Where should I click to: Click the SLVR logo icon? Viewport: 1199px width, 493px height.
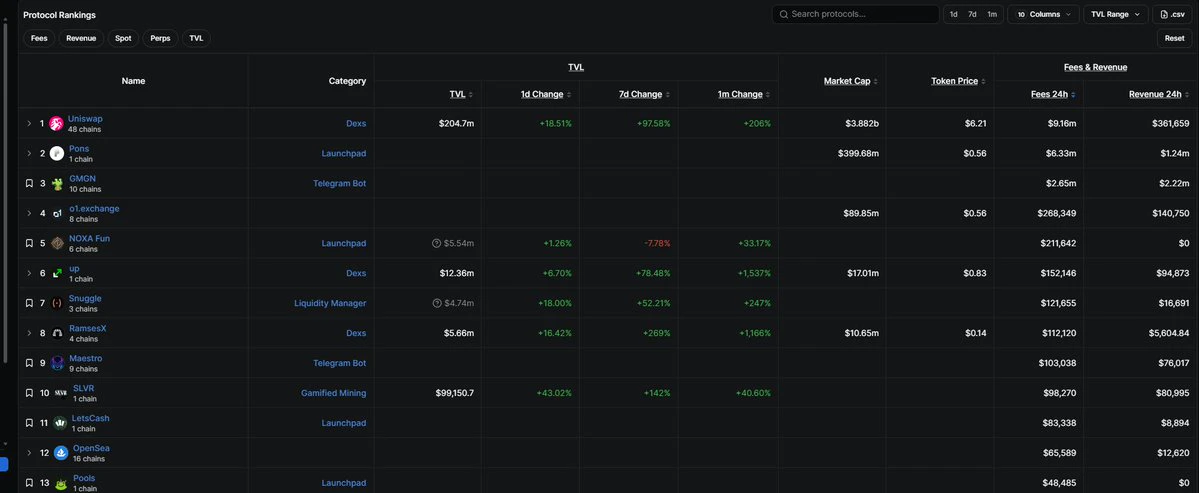pos(61,393)
